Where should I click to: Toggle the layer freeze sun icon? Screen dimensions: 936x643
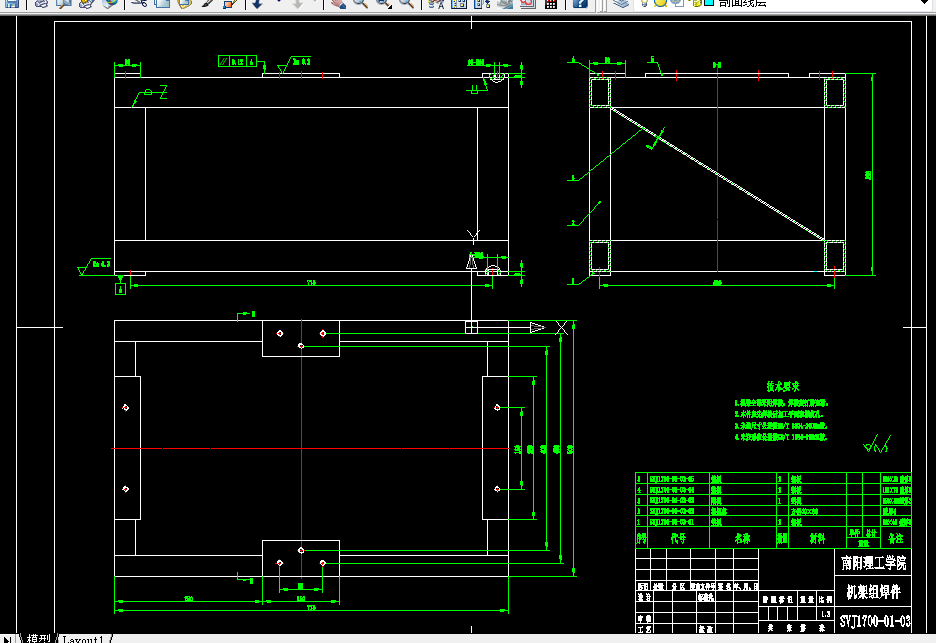pos(660,2)
